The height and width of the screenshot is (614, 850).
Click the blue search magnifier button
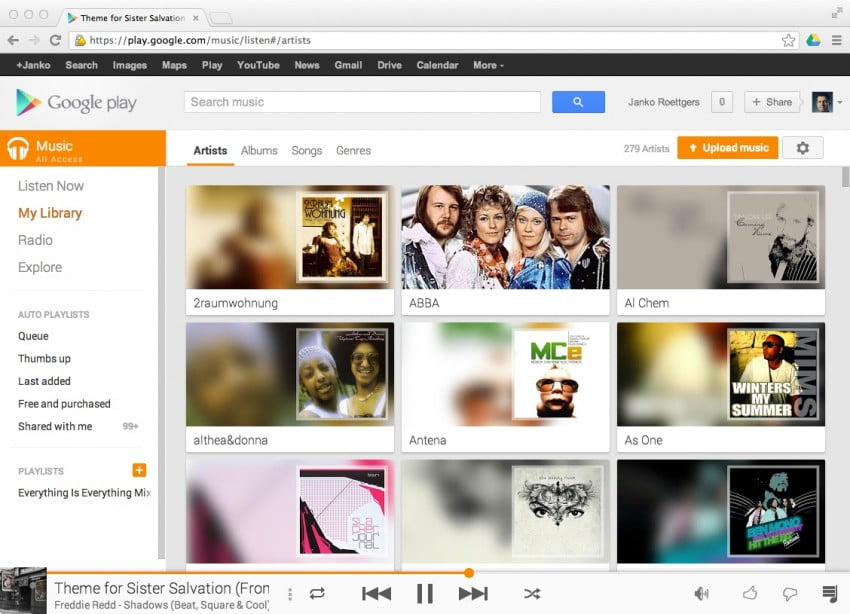tap(578, 102)
